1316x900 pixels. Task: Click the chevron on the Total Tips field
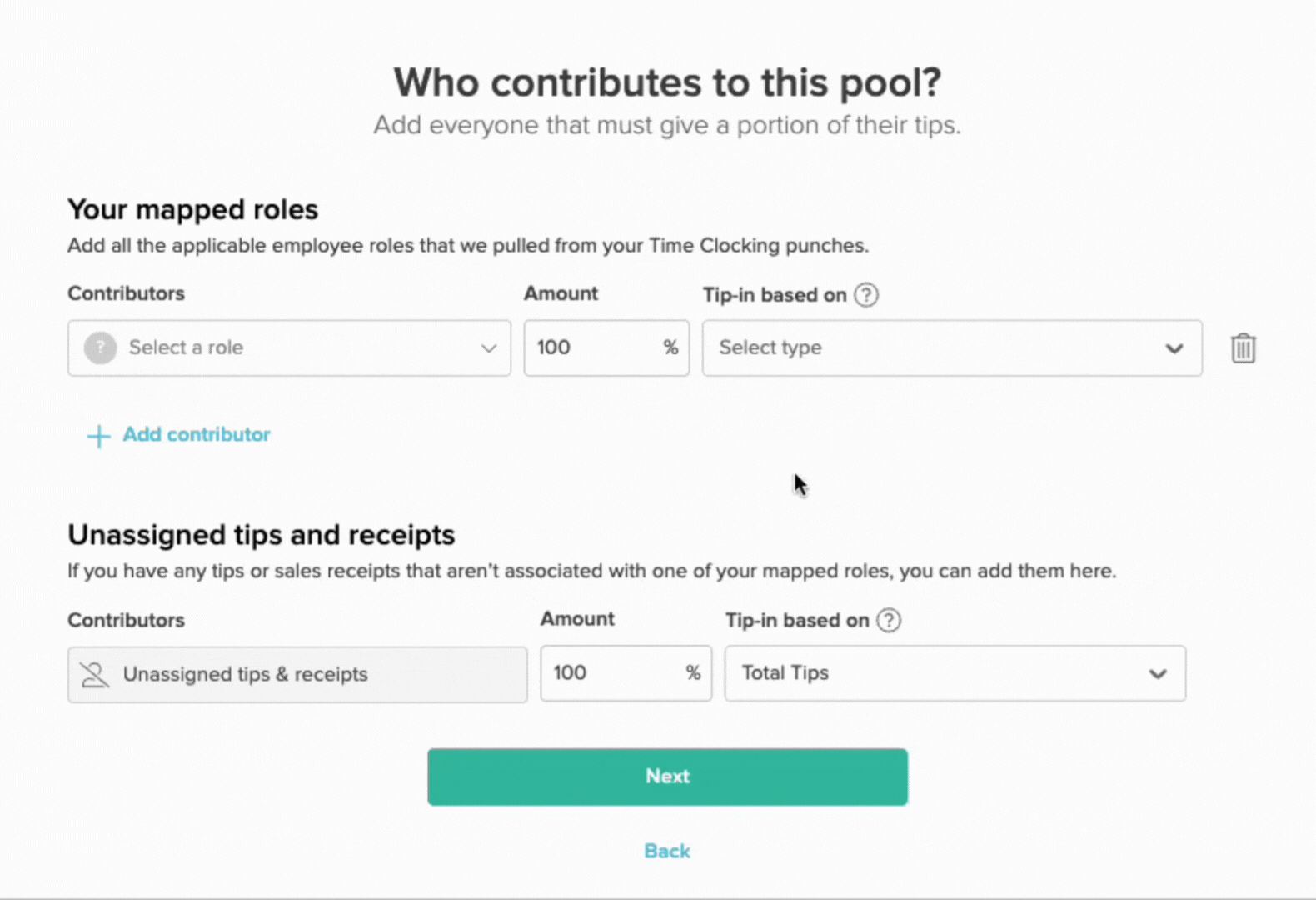point(1158,673)
